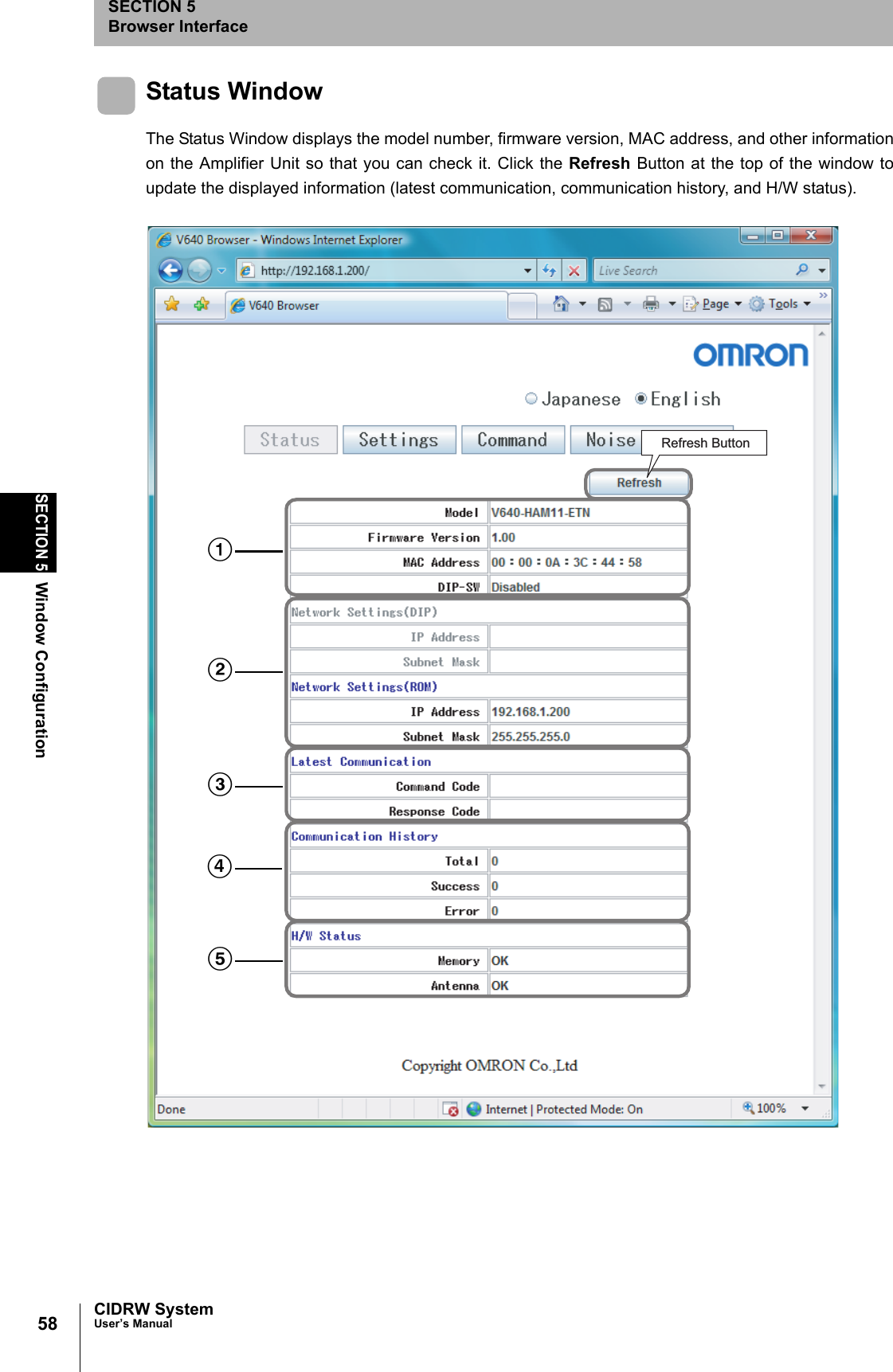The width and height of the screenshot is (893, 1372).
Task: Click the Latest Communication heading
Action: [x=361, y=761]
